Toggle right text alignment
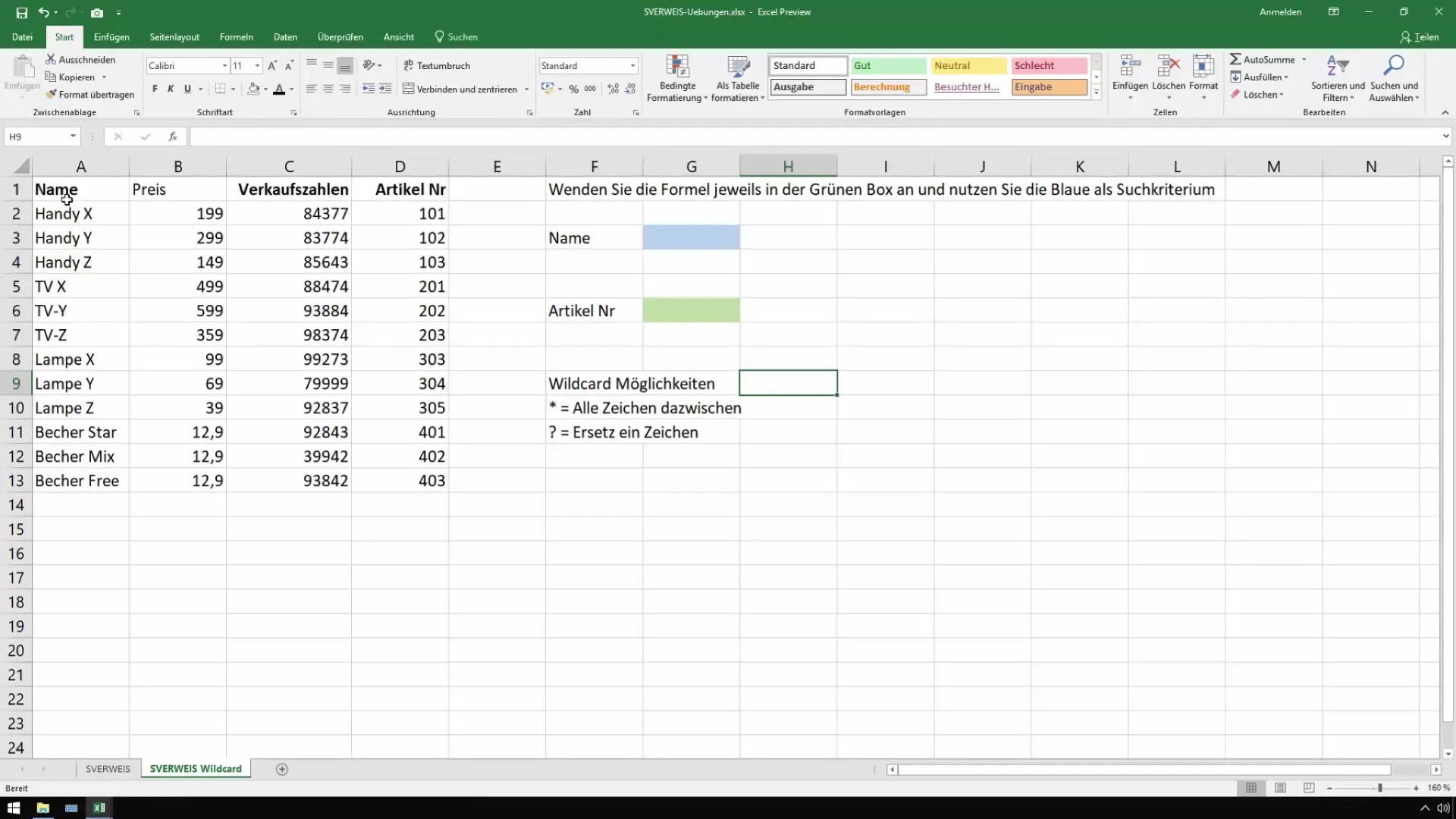This screenshot has width=1456, height=819. [x=345, y=89]
